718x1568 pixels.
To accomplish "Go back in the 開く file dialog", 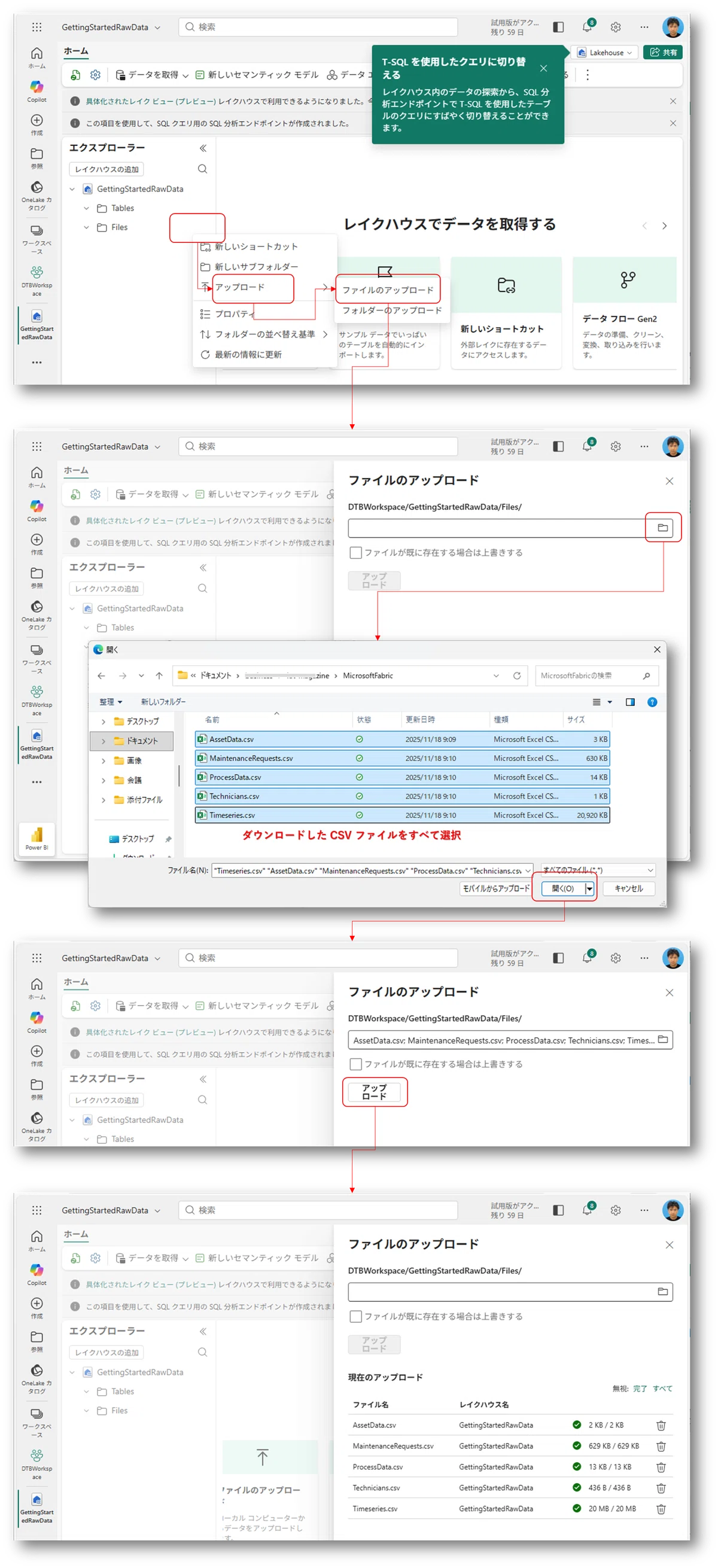I will 101,675.
